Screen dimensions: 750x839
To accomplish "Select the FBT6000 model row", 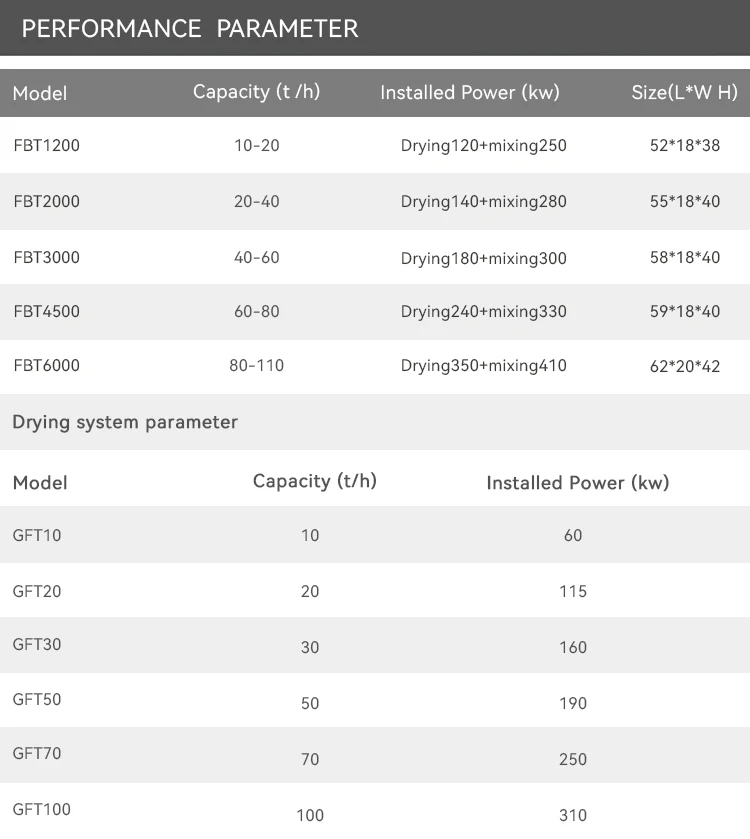I will click(46, 365).
